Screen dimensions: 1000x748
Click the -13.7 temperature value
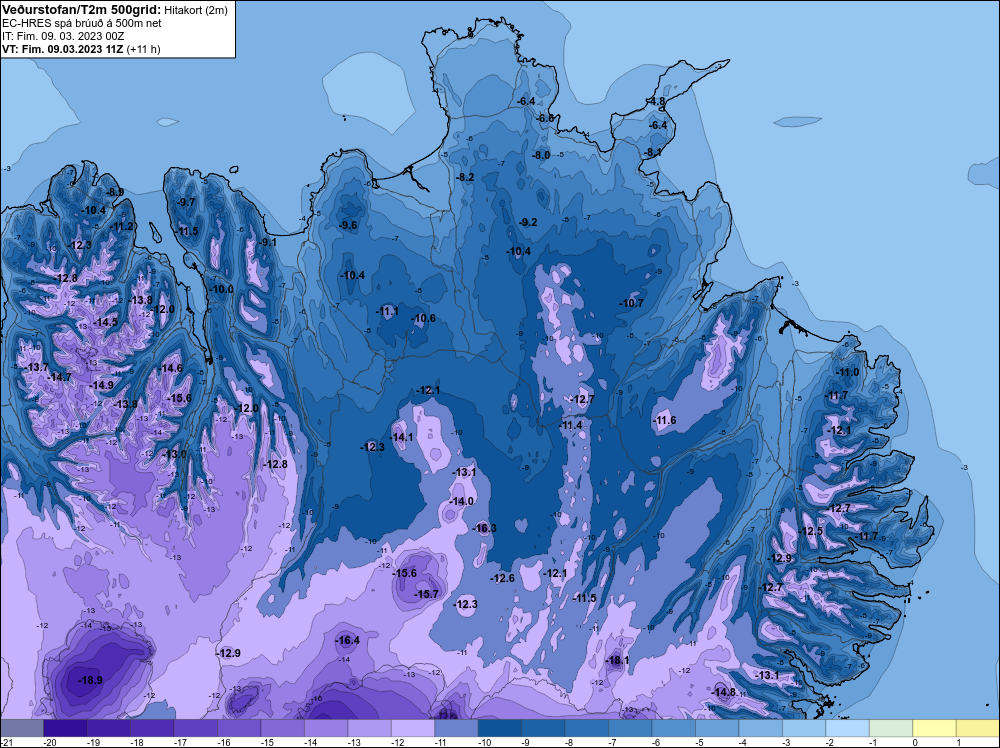pyautogui.click(x=36, y=367)
